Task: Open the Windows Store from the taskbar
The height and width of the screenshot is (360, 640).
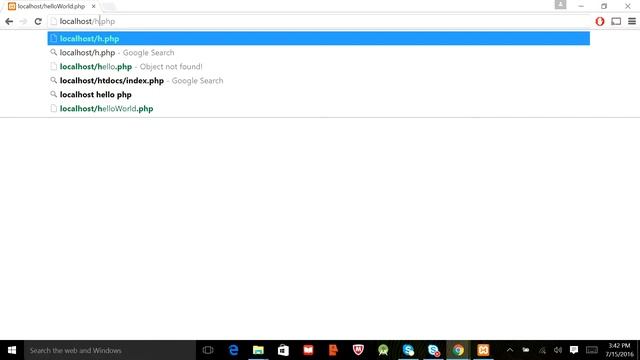Action: (x=283, y=350)
